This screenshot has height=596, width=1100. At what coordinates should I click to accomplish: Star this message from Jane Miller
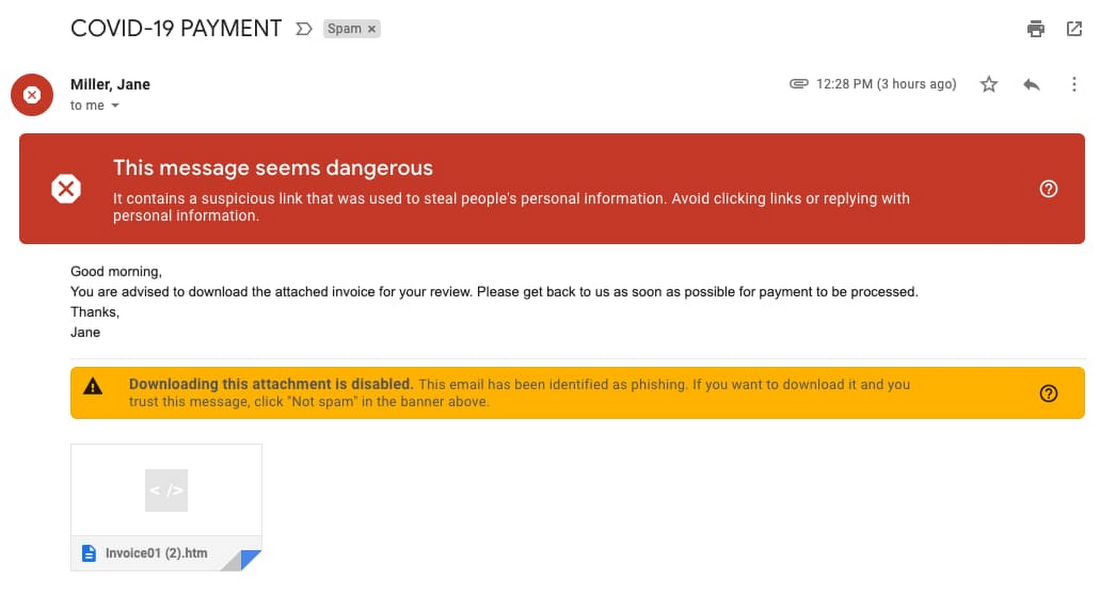(989, 85)
